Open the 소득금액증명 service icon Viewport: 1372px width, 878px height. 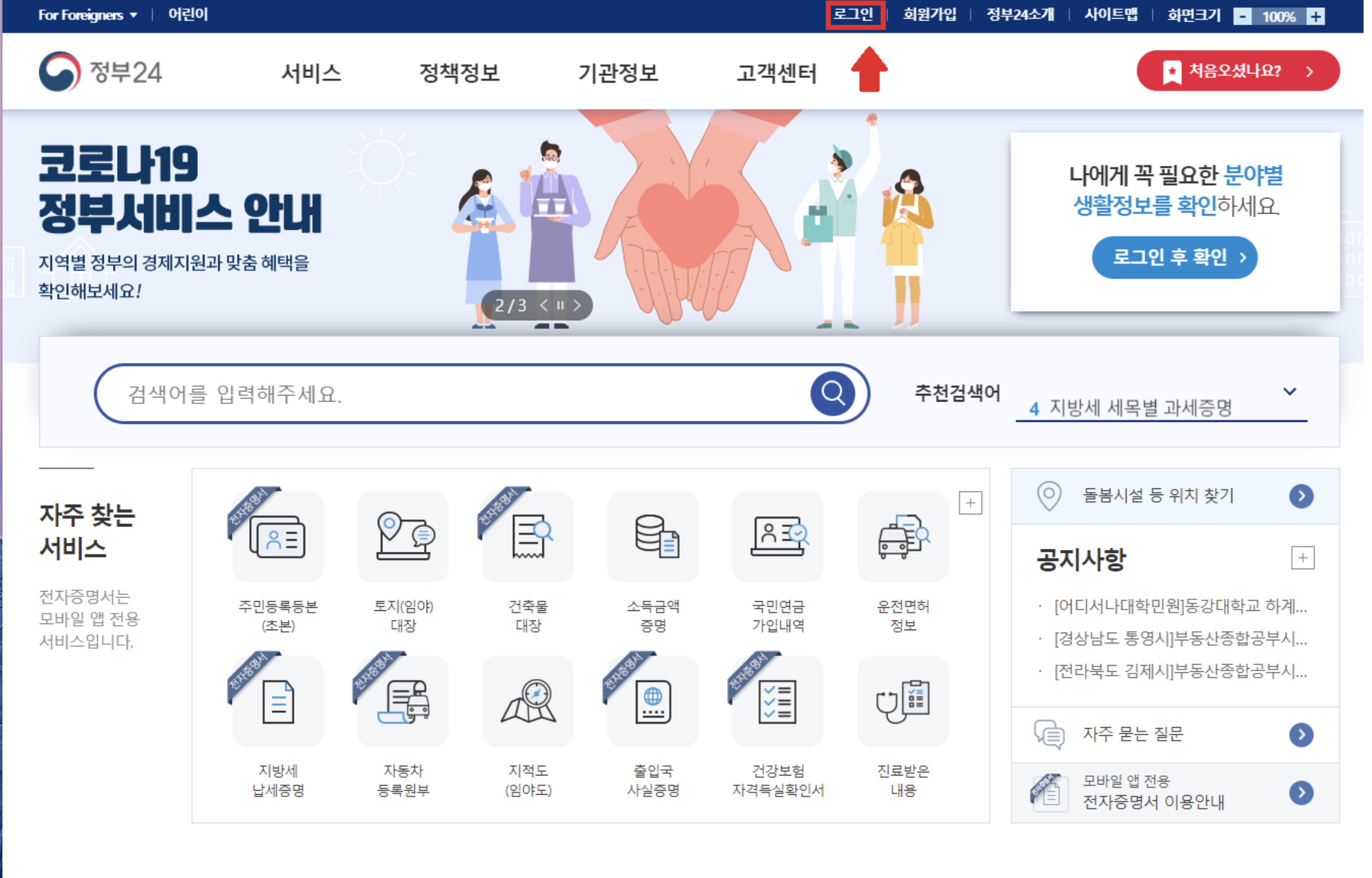pos(653,537)
